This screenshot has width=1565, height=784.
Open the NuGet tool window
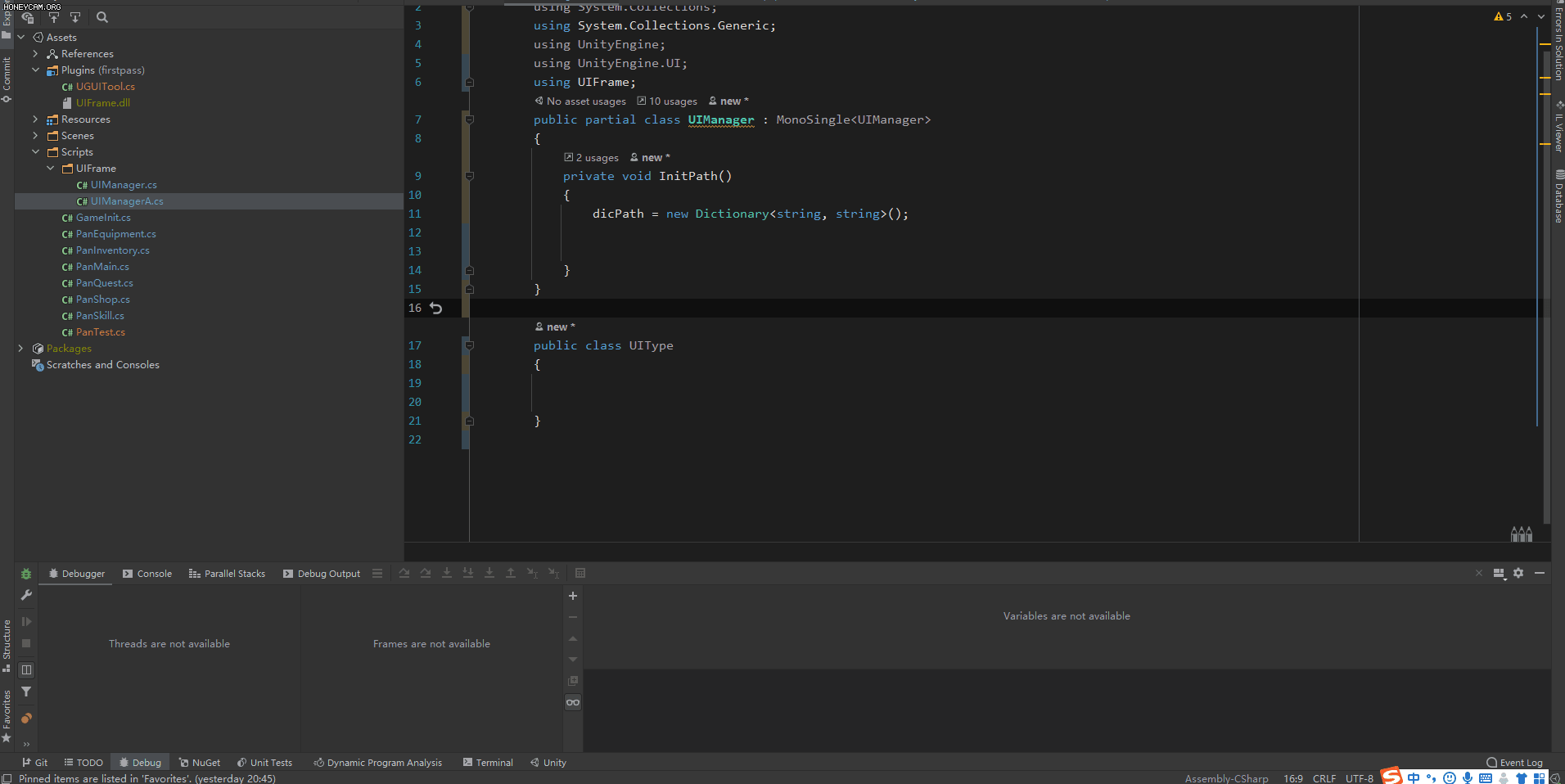coord(200,763)
